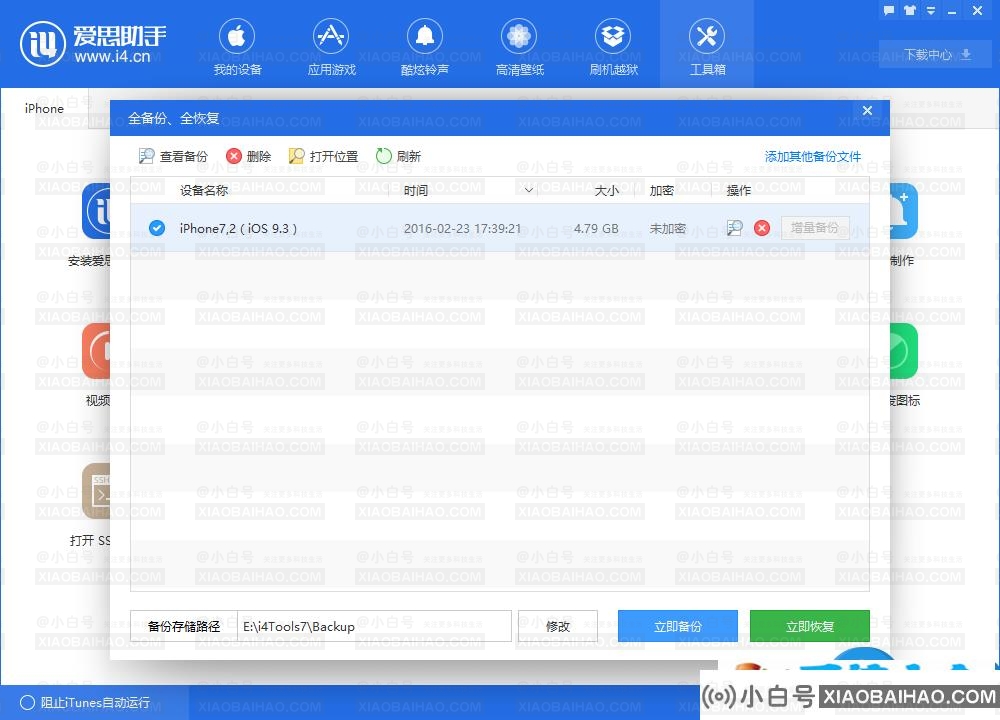Click the 立即恢复 button
This screenshot has width=1000, height=720.
(810, 626)
